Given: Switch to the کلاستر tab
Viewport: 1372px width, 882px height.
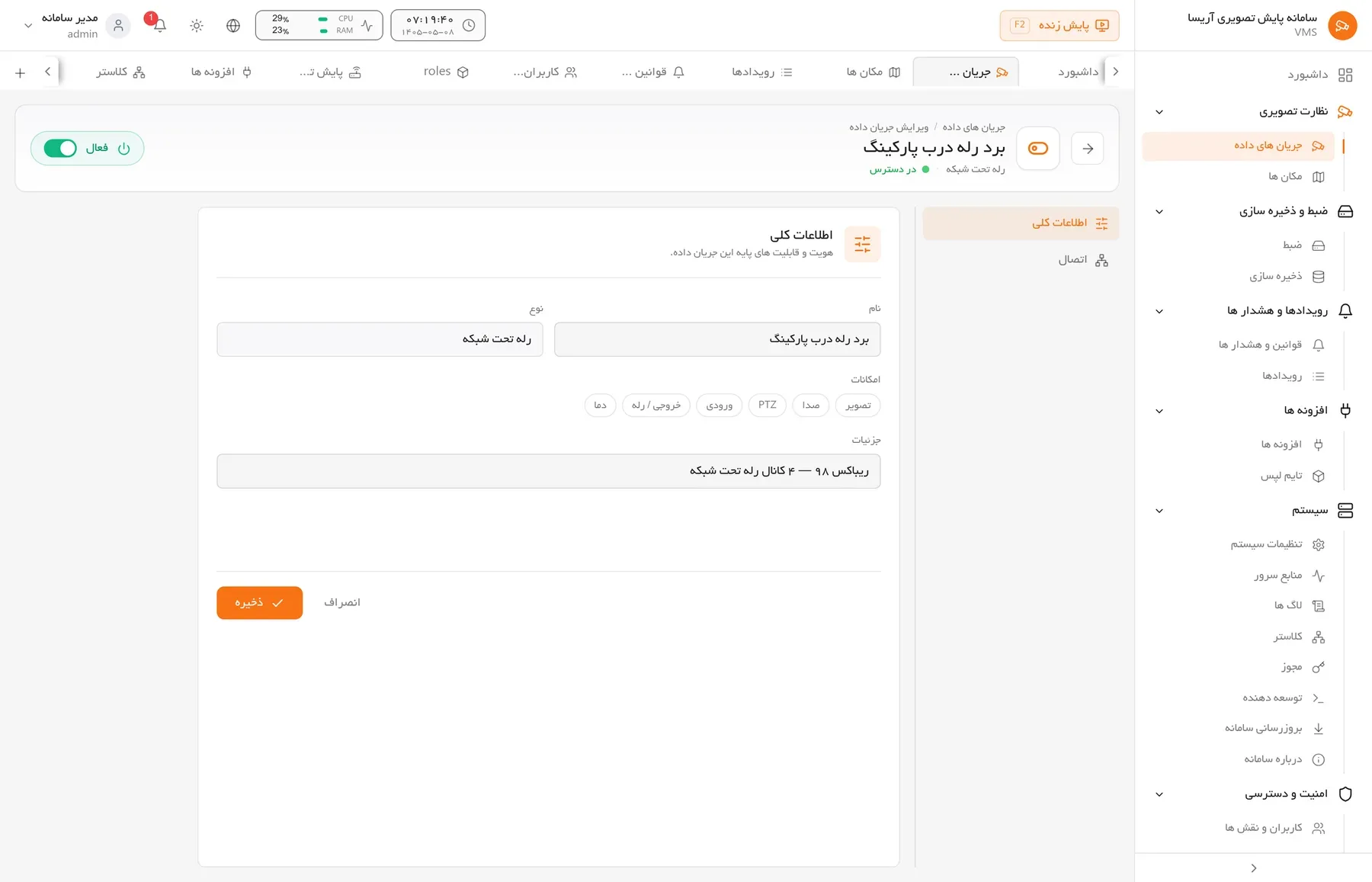Looking at the screenshot, I should pos(120,72).
